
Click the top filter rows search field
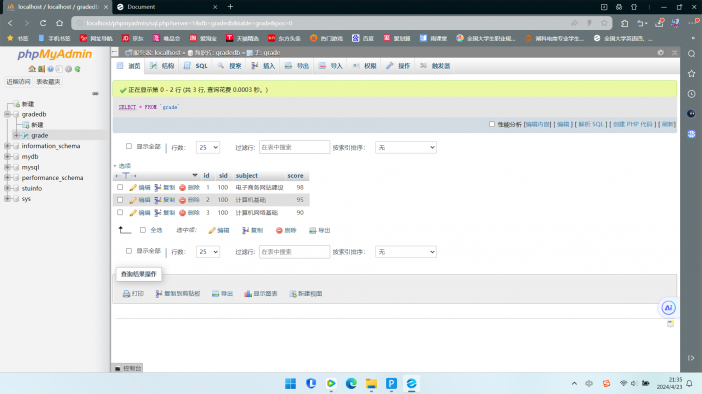click(x=294, y=147)
